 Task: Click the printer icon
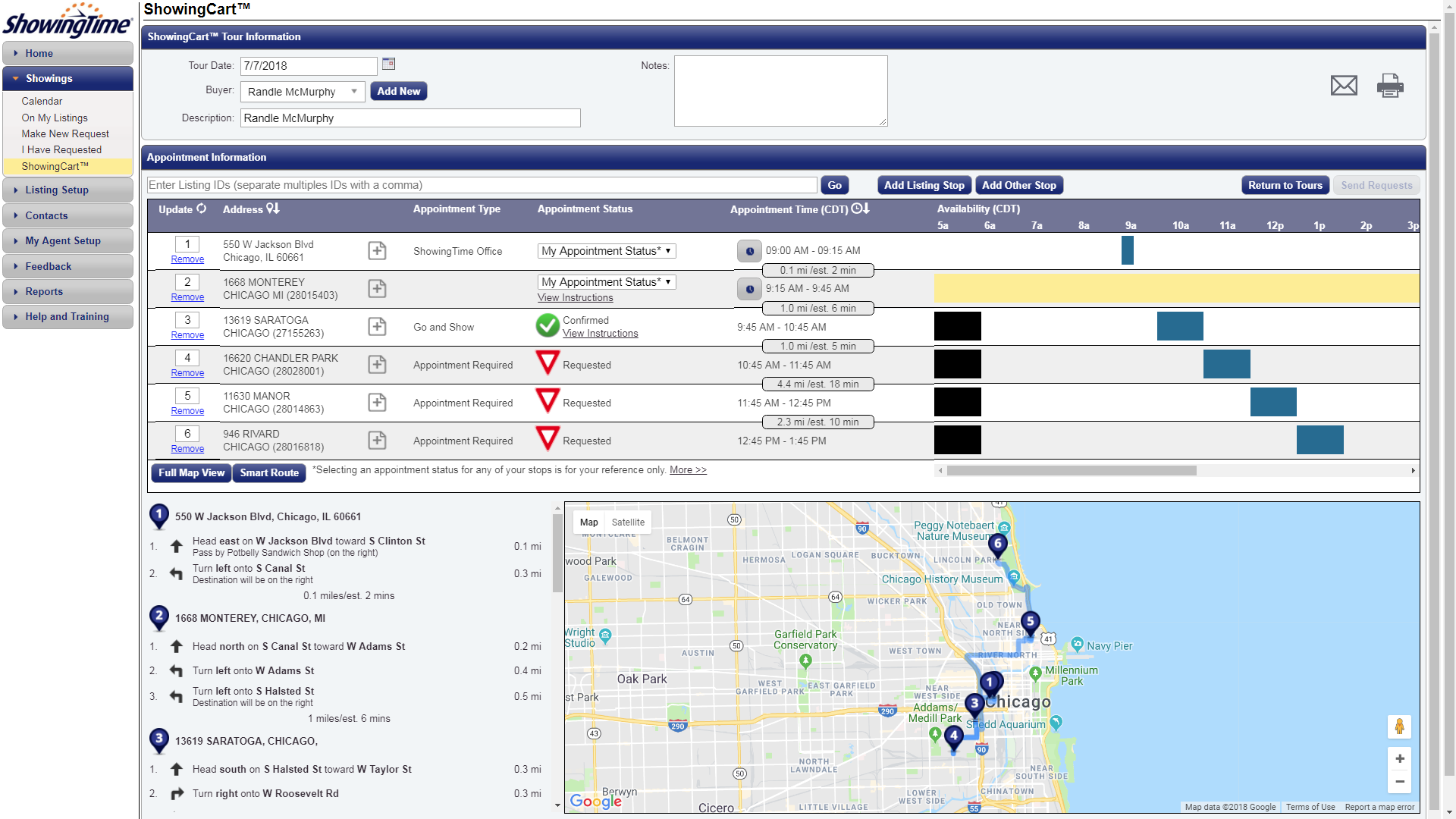(x=1389, y=86)
